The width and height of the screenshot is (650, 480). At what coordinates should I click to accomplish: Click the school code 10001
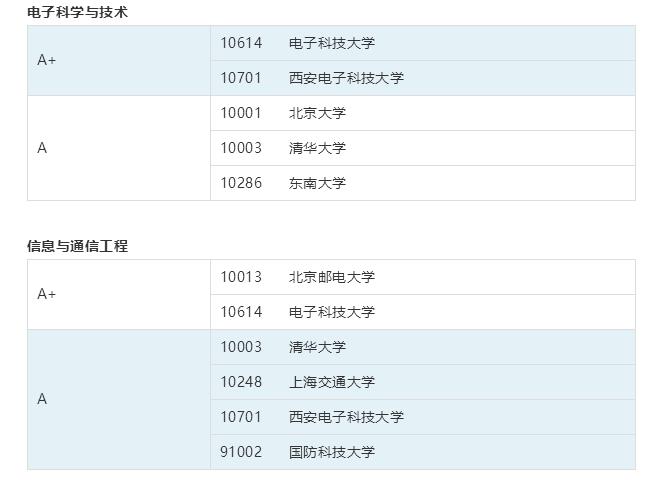tap(241, 113)
